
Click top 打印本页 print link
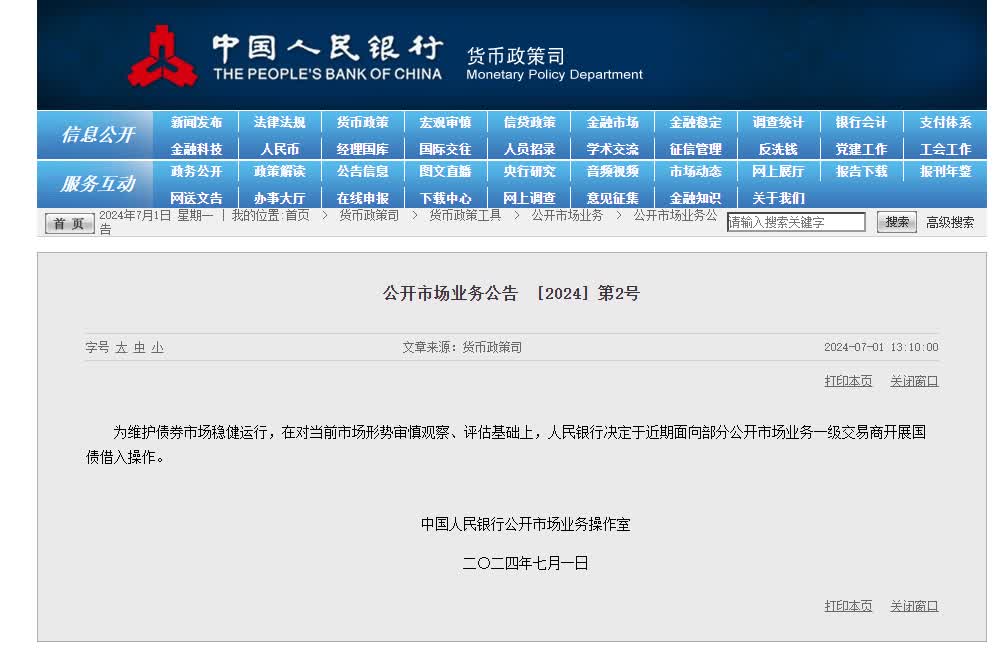pos(849,381)
